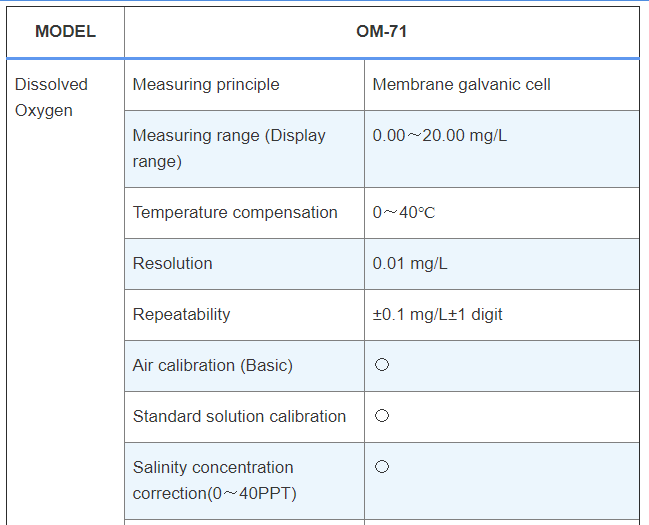This screenshot has height=525, width=649.
Task: Click the vertical scrollbar on the right edge
Action: (x=644, y=262)
